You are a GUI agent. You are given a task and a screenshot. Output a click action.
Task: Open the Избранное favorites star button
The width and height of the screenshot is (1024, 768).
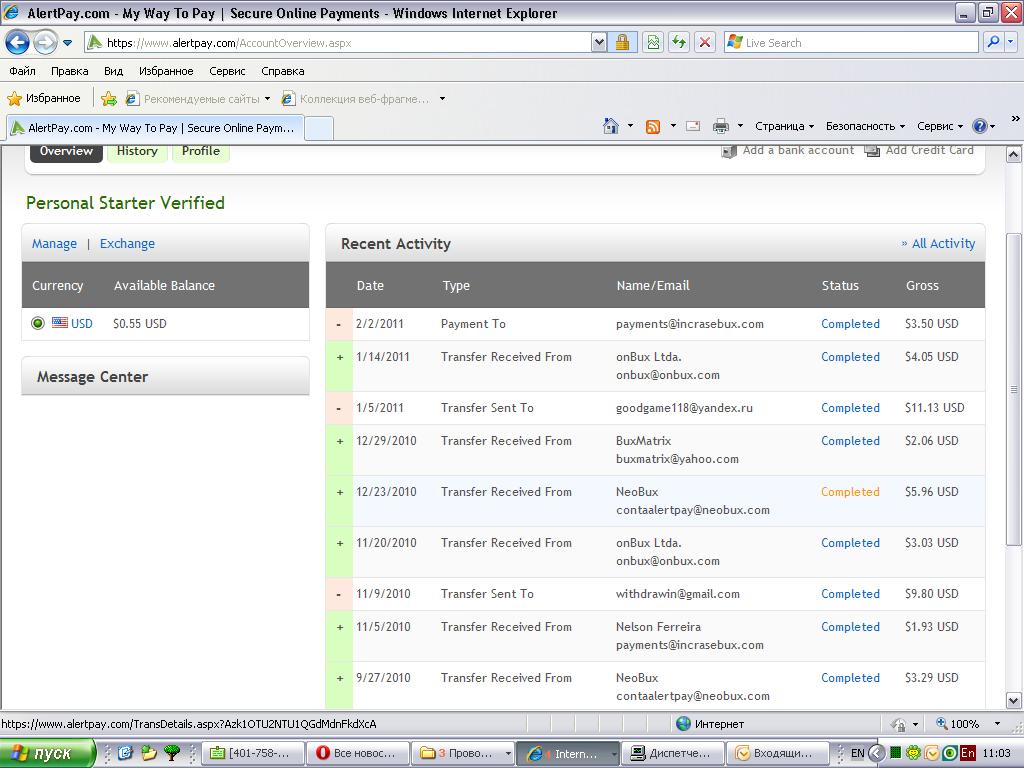tap(44, 99)
